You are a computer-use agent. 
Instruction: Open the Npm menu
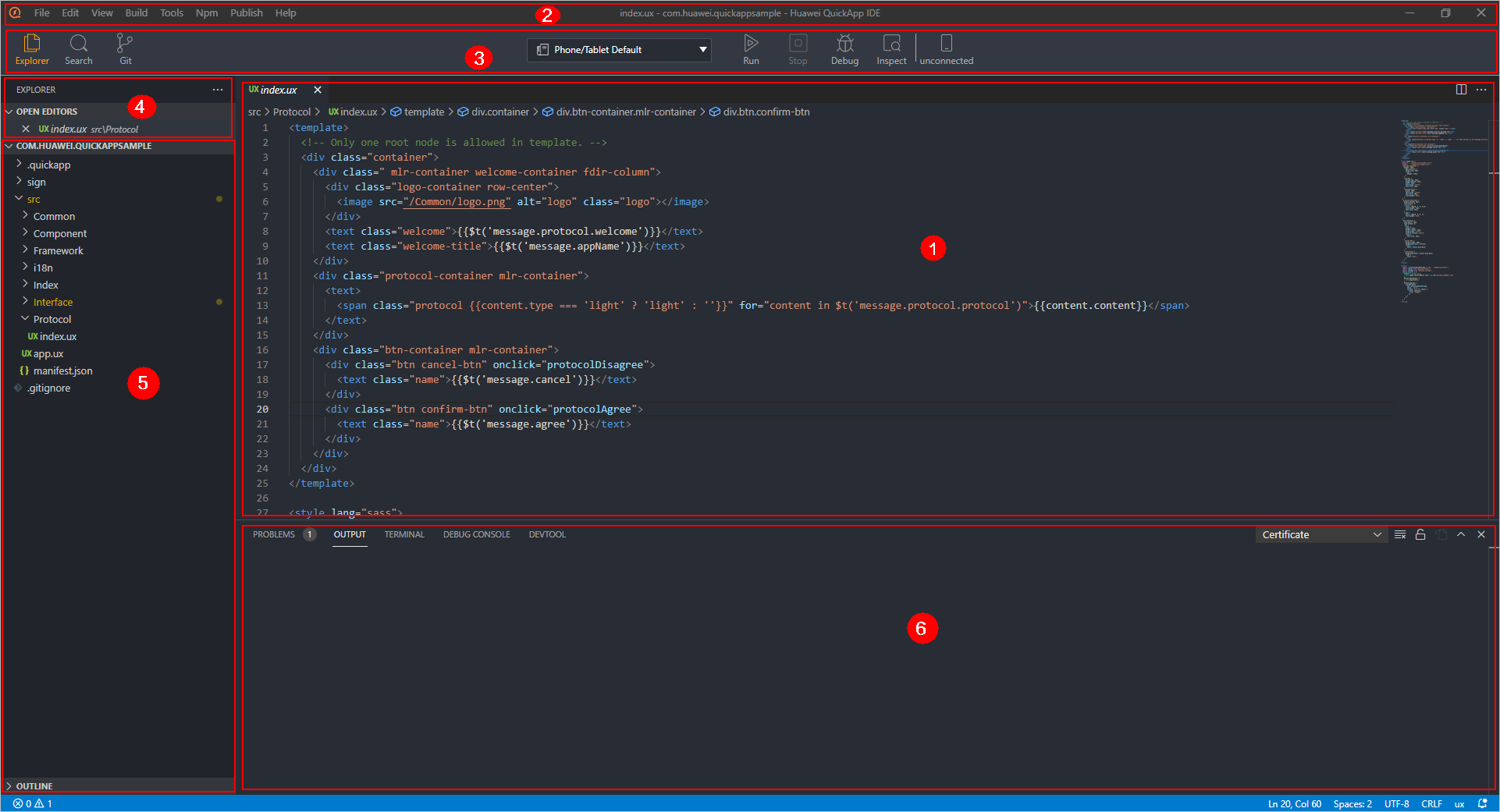[x=207, y=12]
